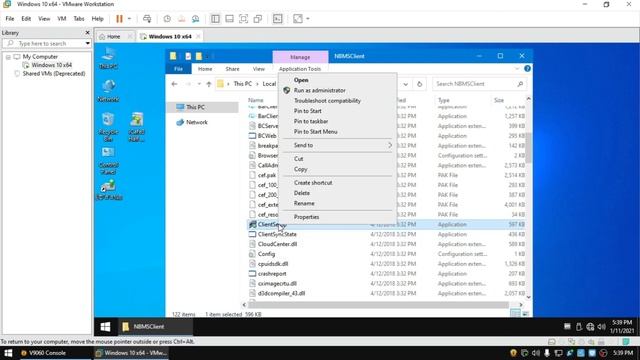Open the Snapshot Manager icon

[x=196, y=19]
